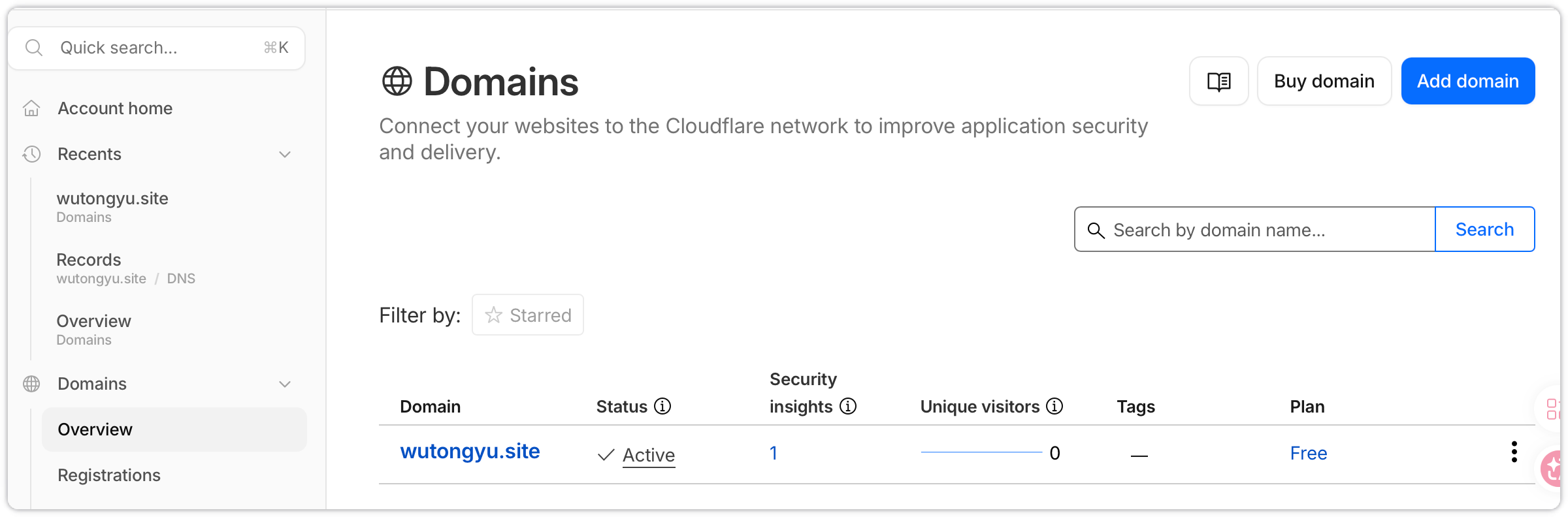This screenshot has width=1568, height=517.
Task: Open the security insights count 1 link
Action: coord(774,453)
